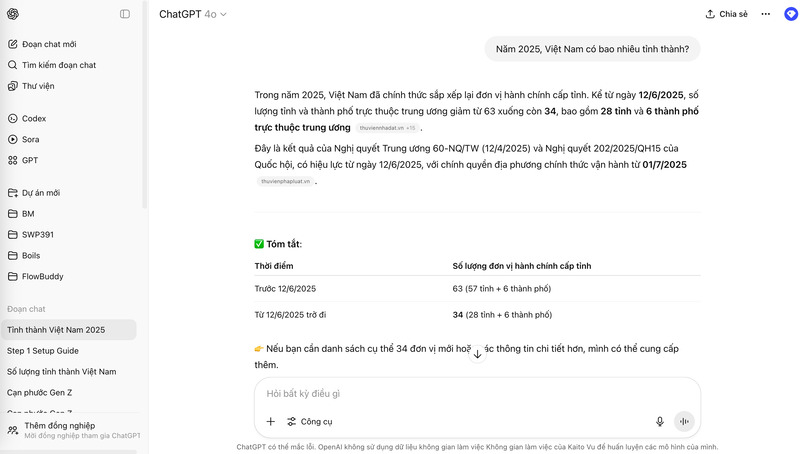Open Thư viện library
This screenshot has width=800, height=454.
click(x=38, y=86)
